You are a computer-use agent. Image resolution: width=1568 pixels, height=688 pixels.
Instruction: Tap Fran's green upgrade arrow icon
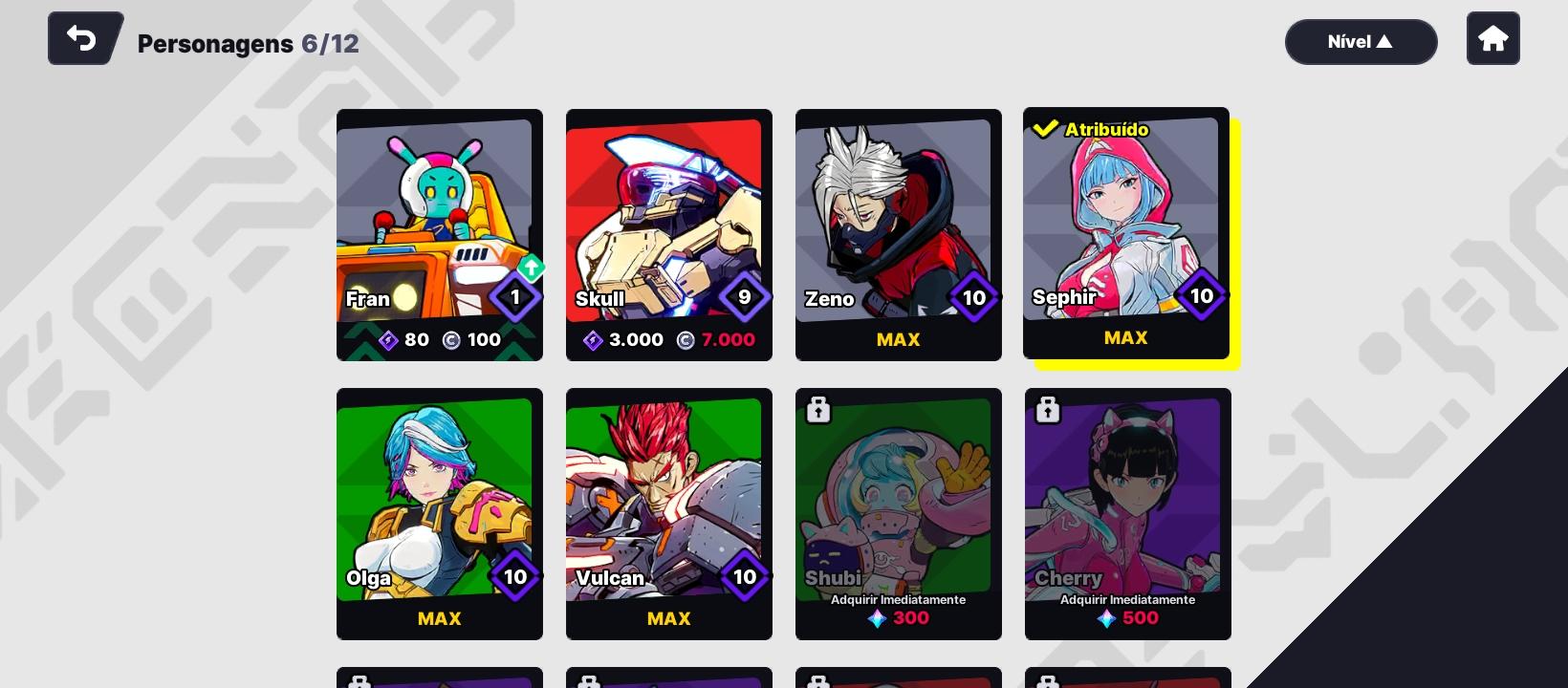[x=532, y=268]
